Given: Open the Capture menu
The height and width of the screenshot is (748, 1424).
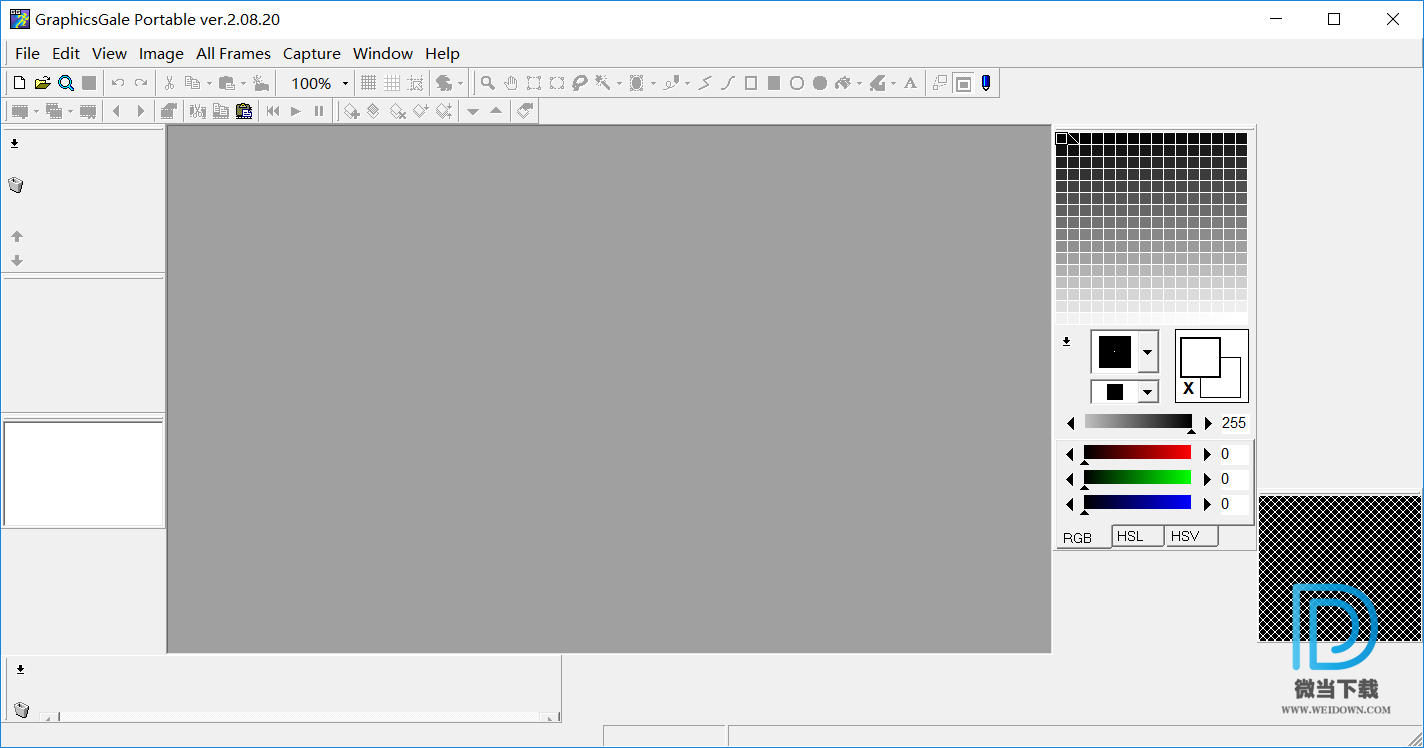Looking at the screenshot, I should coord(312,54).
